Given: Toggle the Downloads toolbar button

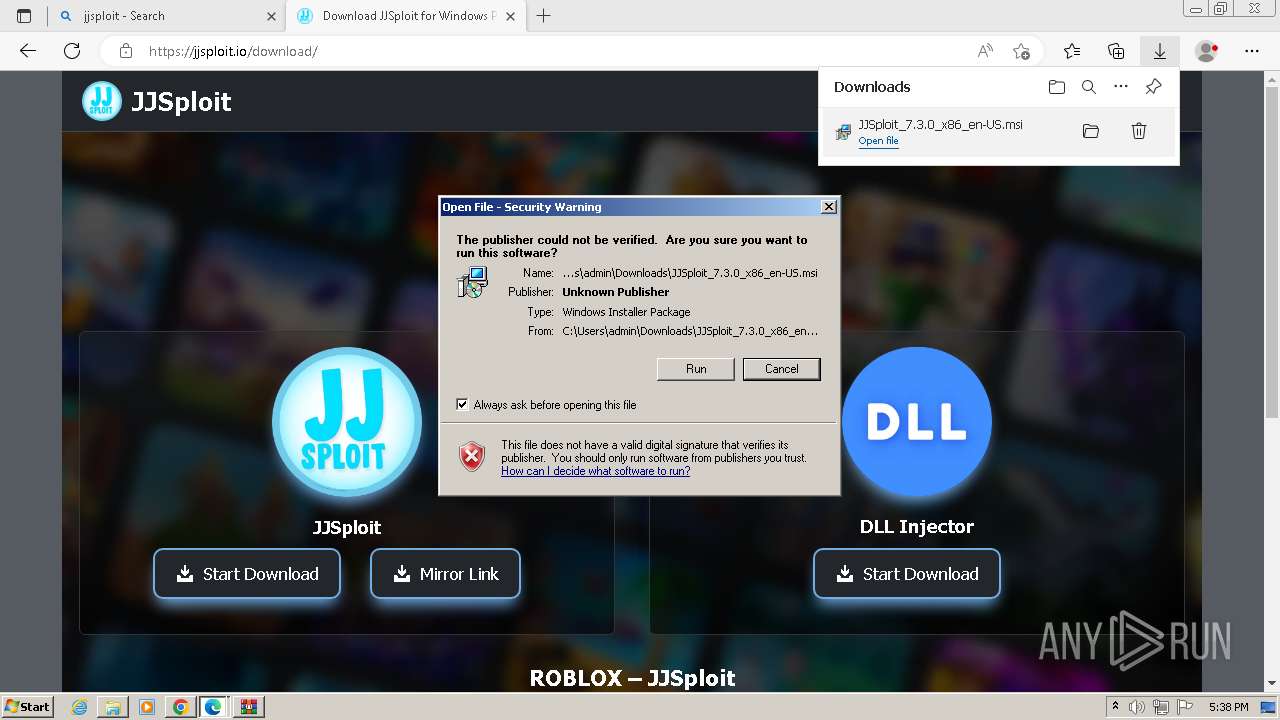Looking at the screenshot, I should [1160, 51].
